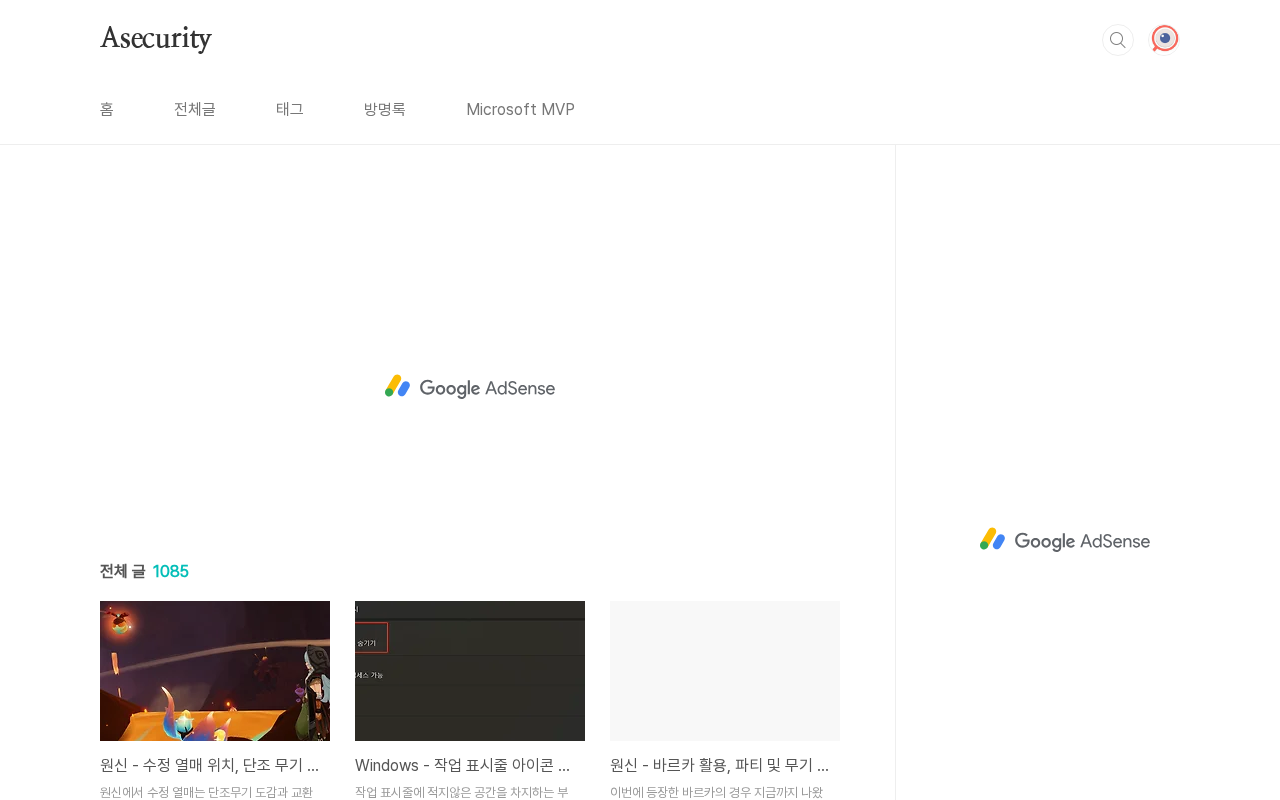Screen dimensions: 1280x800
Task: Open post title 원신 - 바르카 활용
Action: click(x=720, y=765)
